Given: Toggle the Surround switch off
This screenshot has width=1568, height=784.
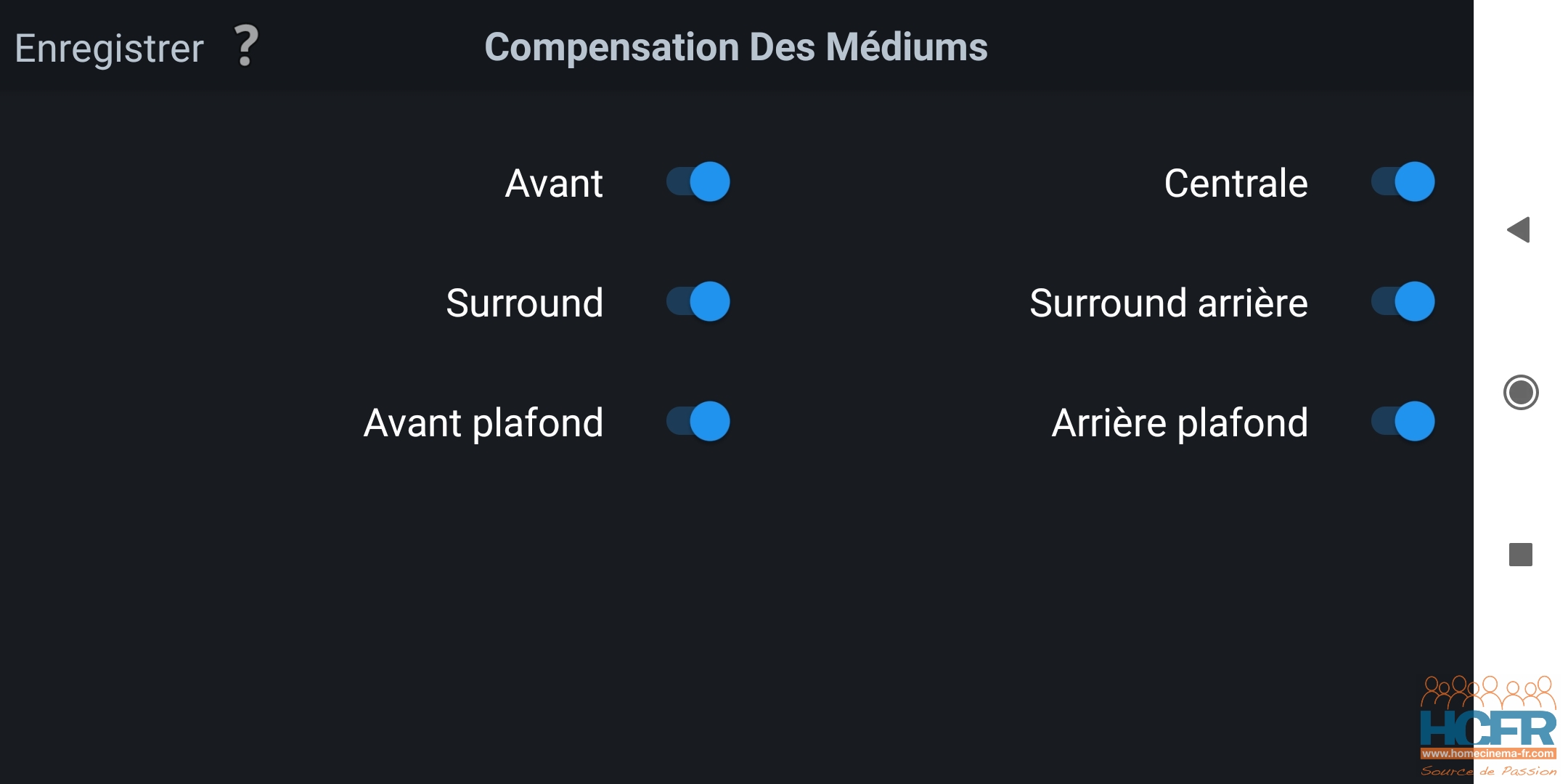Looking at the screenshot, I should (698, 301).
